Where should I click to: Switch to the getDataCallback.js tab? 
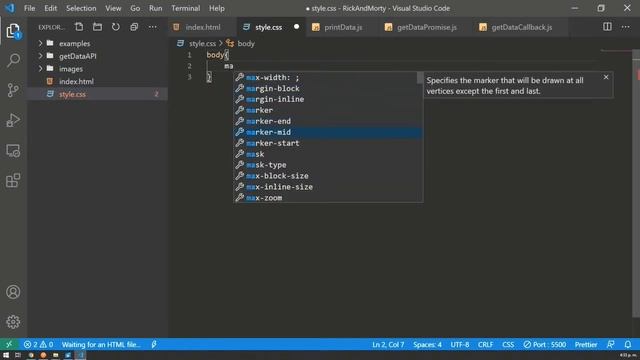pos(521,27)
